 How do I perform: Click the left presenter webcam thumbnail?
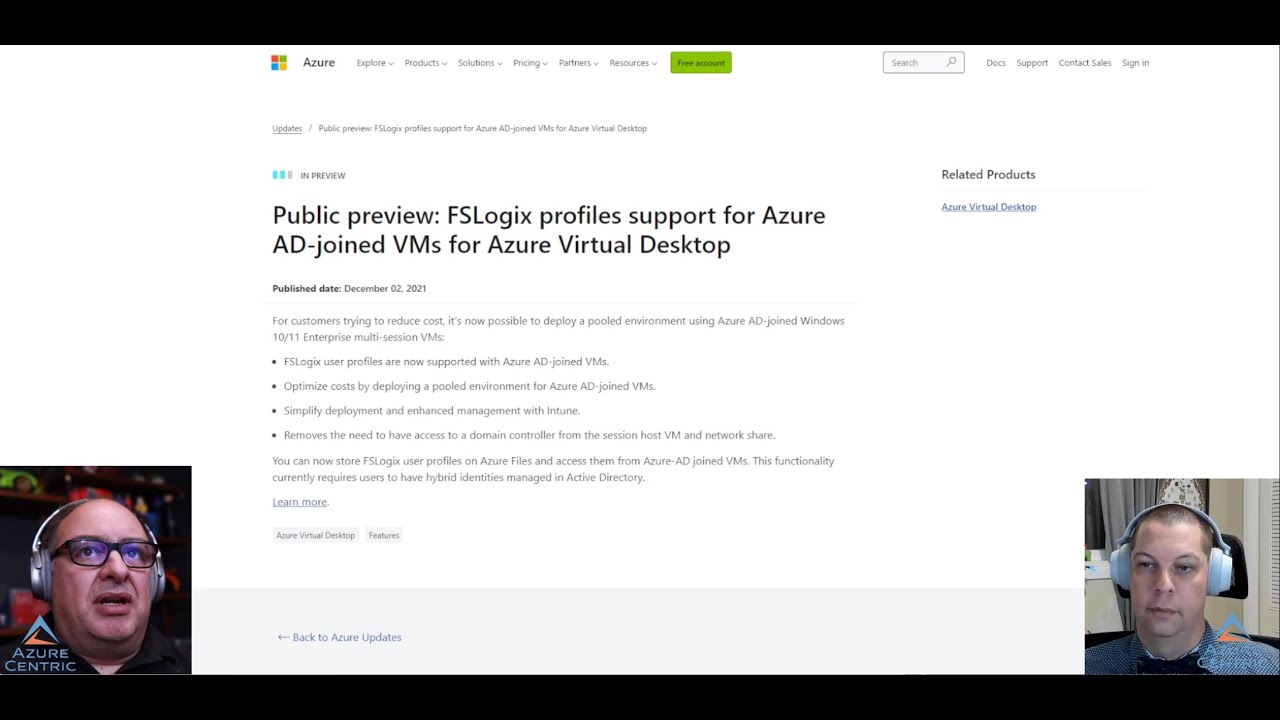coord(95,570)
